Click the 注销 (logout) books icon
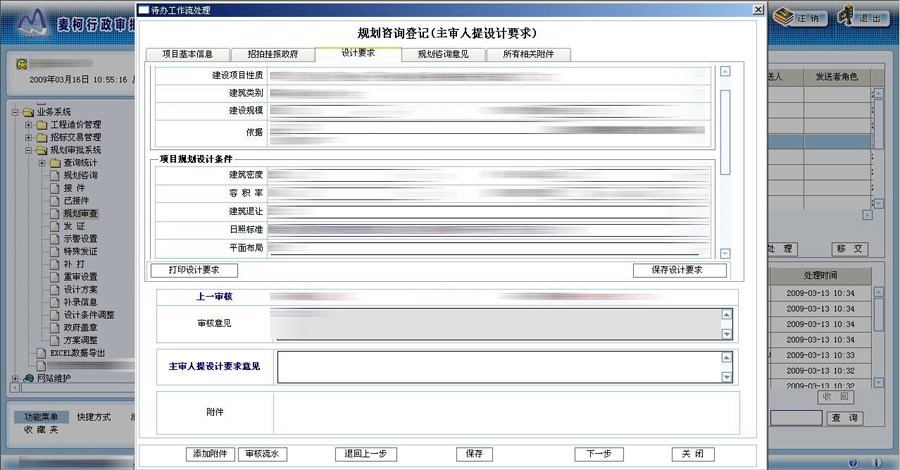The image size is (900, 470). point(785,17)
